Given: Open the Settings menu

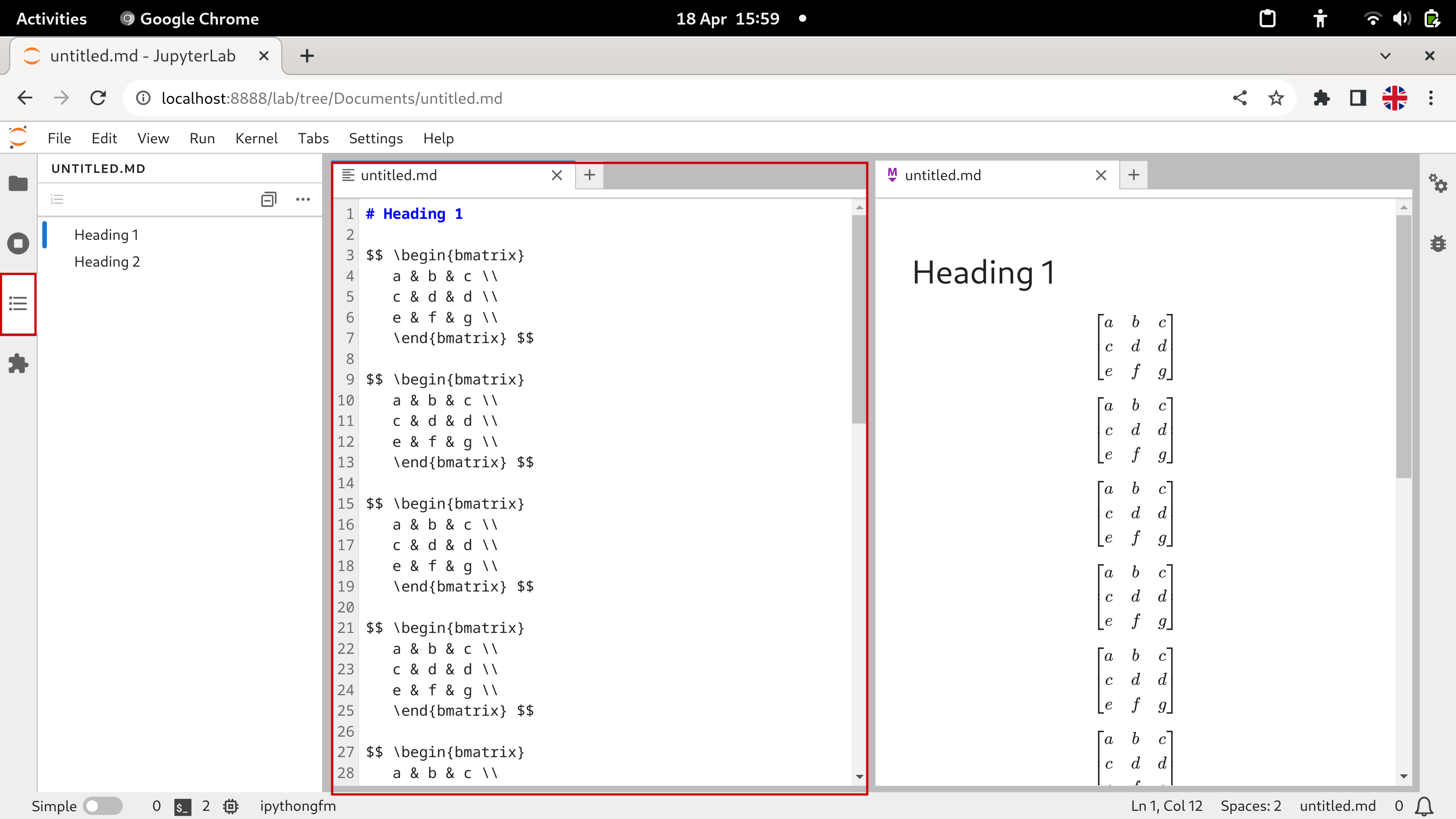Looking at the screenshot, I should (375, 138).
